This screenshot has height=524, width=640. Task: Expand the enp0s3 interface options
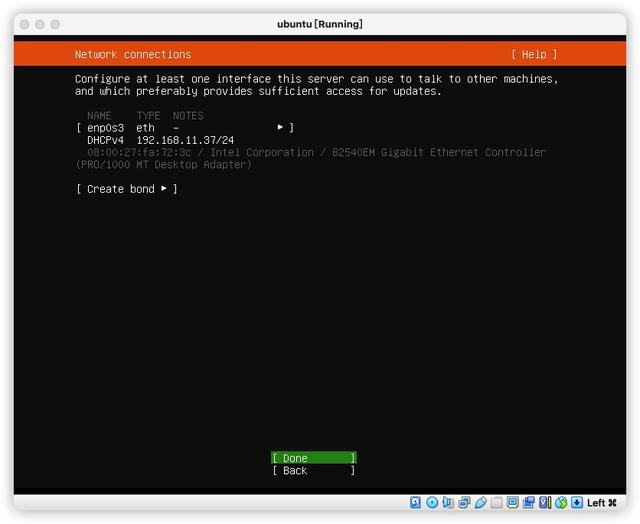pyautogui.click(x=185, y=128)
